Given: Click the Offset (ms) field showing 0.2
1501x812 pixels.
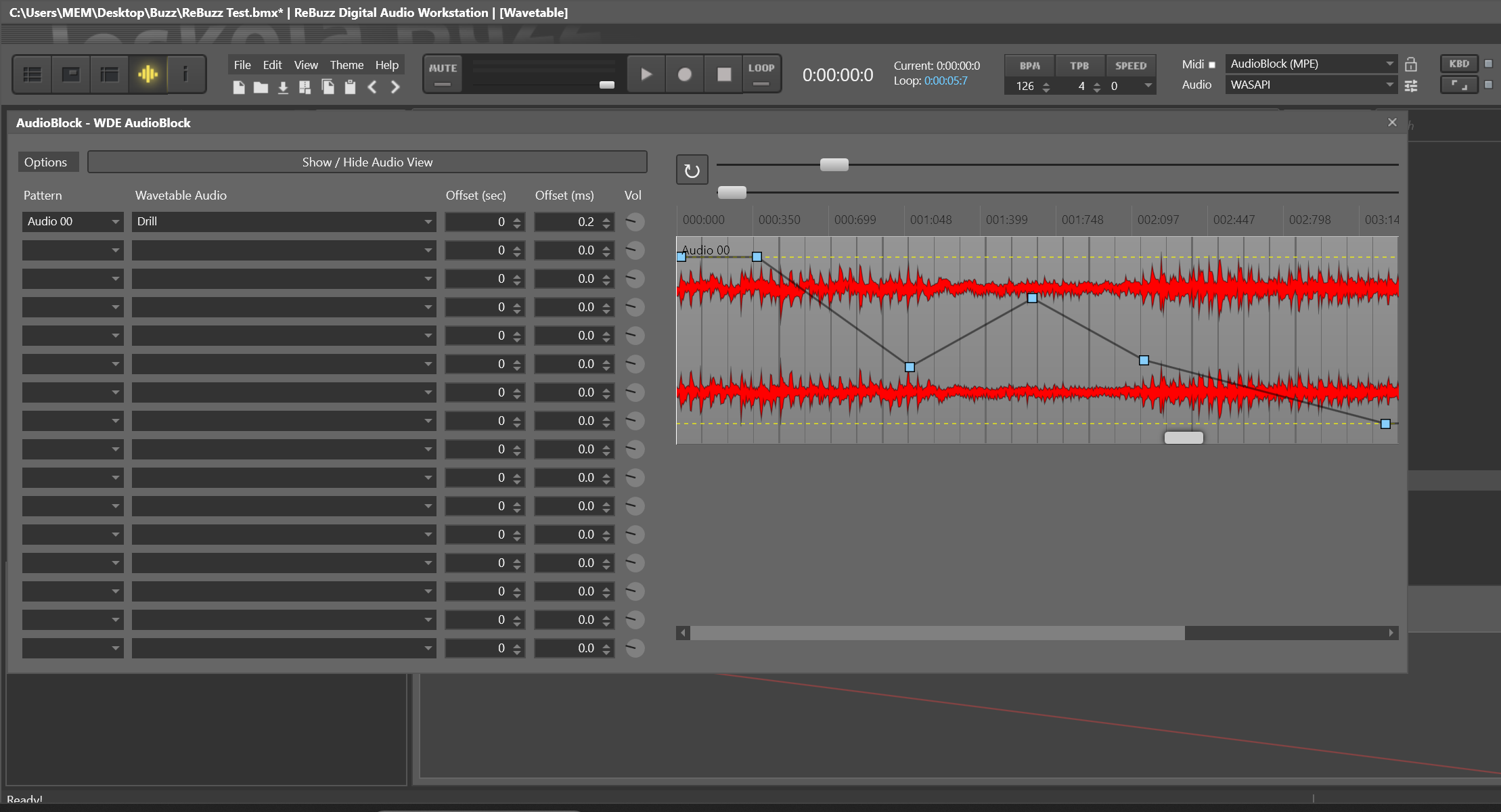Looking at the screenshot, I should coord(574,222).
